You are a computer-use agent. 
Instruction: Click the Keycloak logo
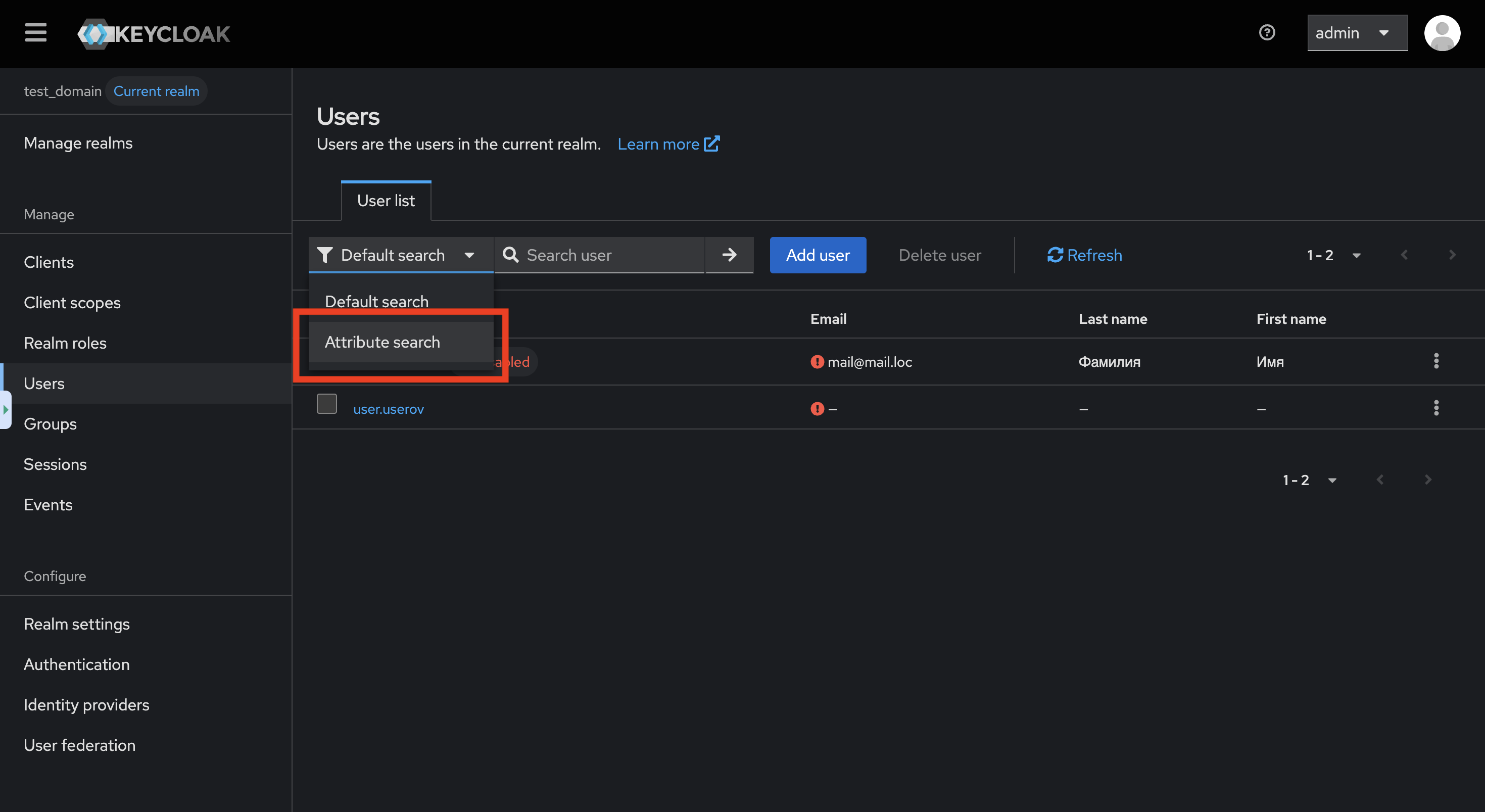pyautogui.click(x=154, y=34)
